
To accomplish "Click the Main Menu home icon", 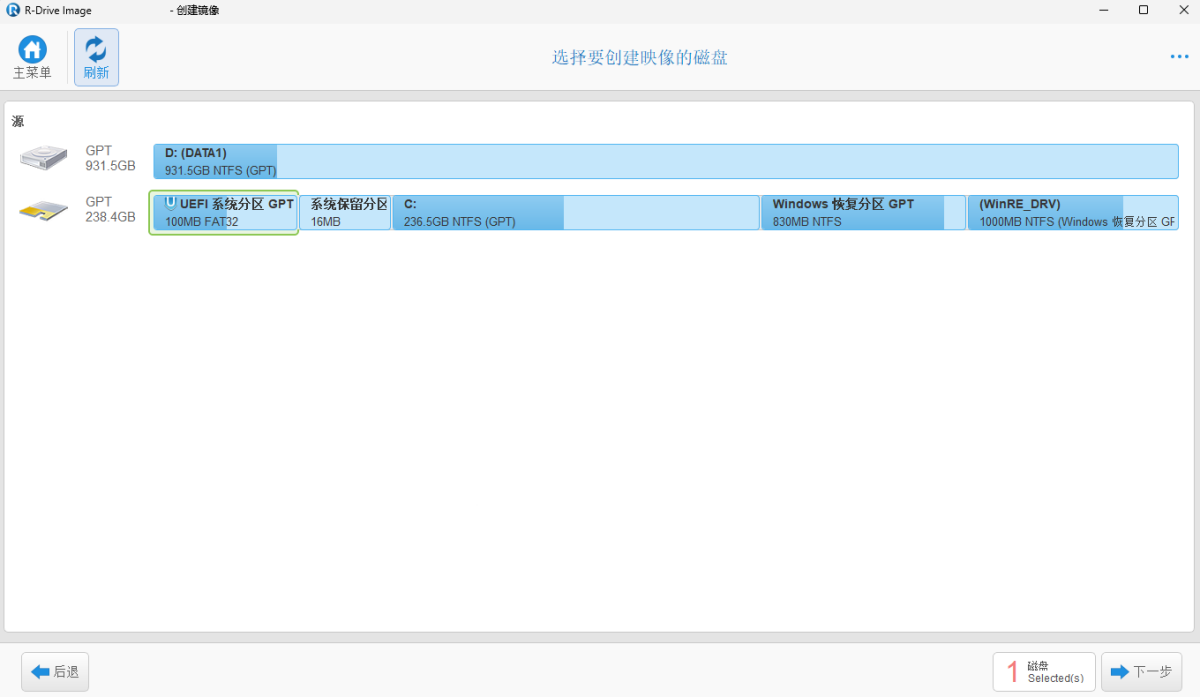I will point(32,50).
